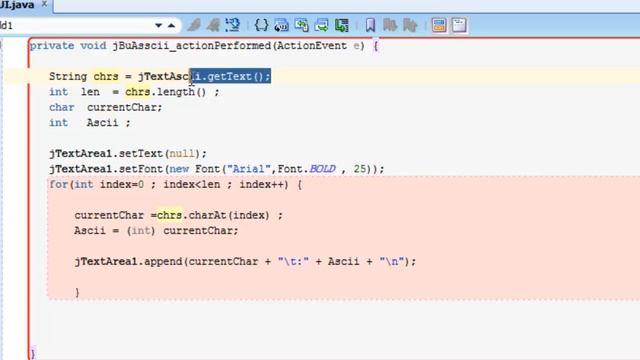The image size is (640, 360).
Task: Click the white page layout toolbar icon
Action: tap(459, 25)
